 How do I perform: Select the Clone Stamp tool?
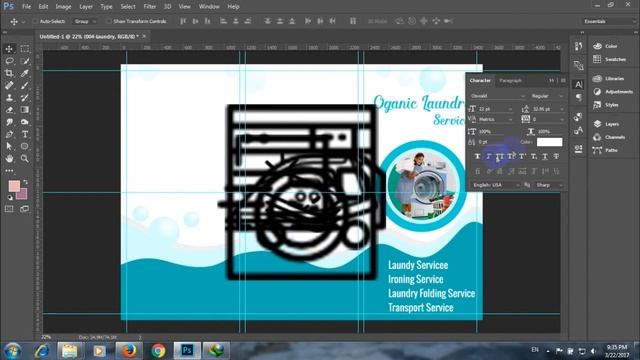pyautogui.click(x=9, y=98)
